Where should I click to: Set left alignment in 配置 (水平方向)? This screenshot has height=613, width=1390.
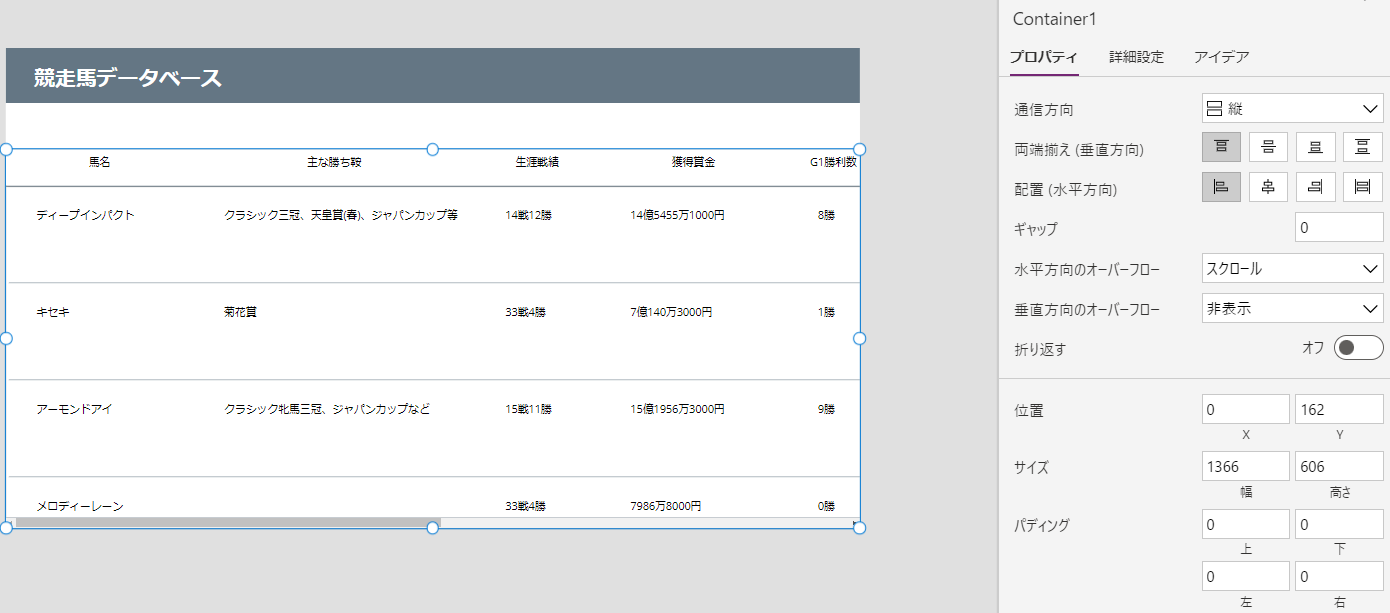click(x=1221, y=187)
